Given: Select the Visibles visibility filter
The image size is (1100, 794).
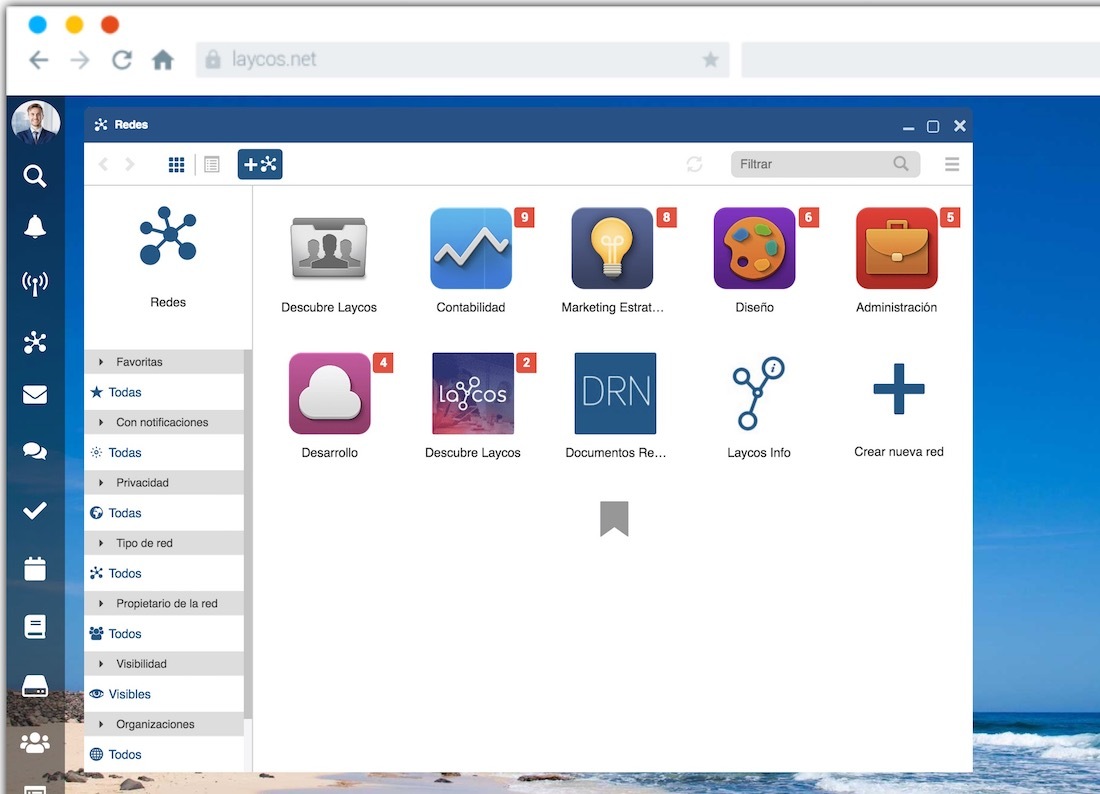Looking at the screenshot, I should coord(130,694).
